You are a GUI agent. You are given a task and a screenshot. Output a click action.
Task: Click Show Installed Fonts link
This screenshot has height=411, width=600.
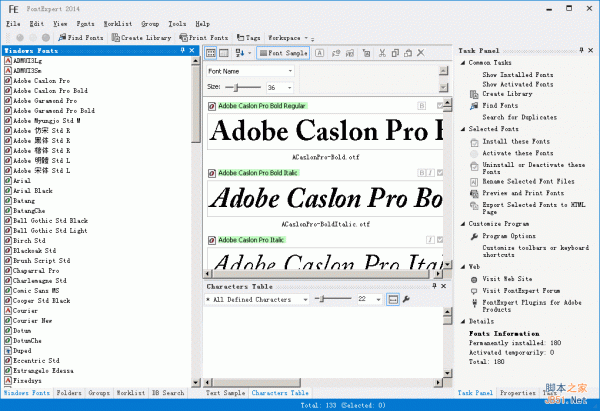point(518,75)
